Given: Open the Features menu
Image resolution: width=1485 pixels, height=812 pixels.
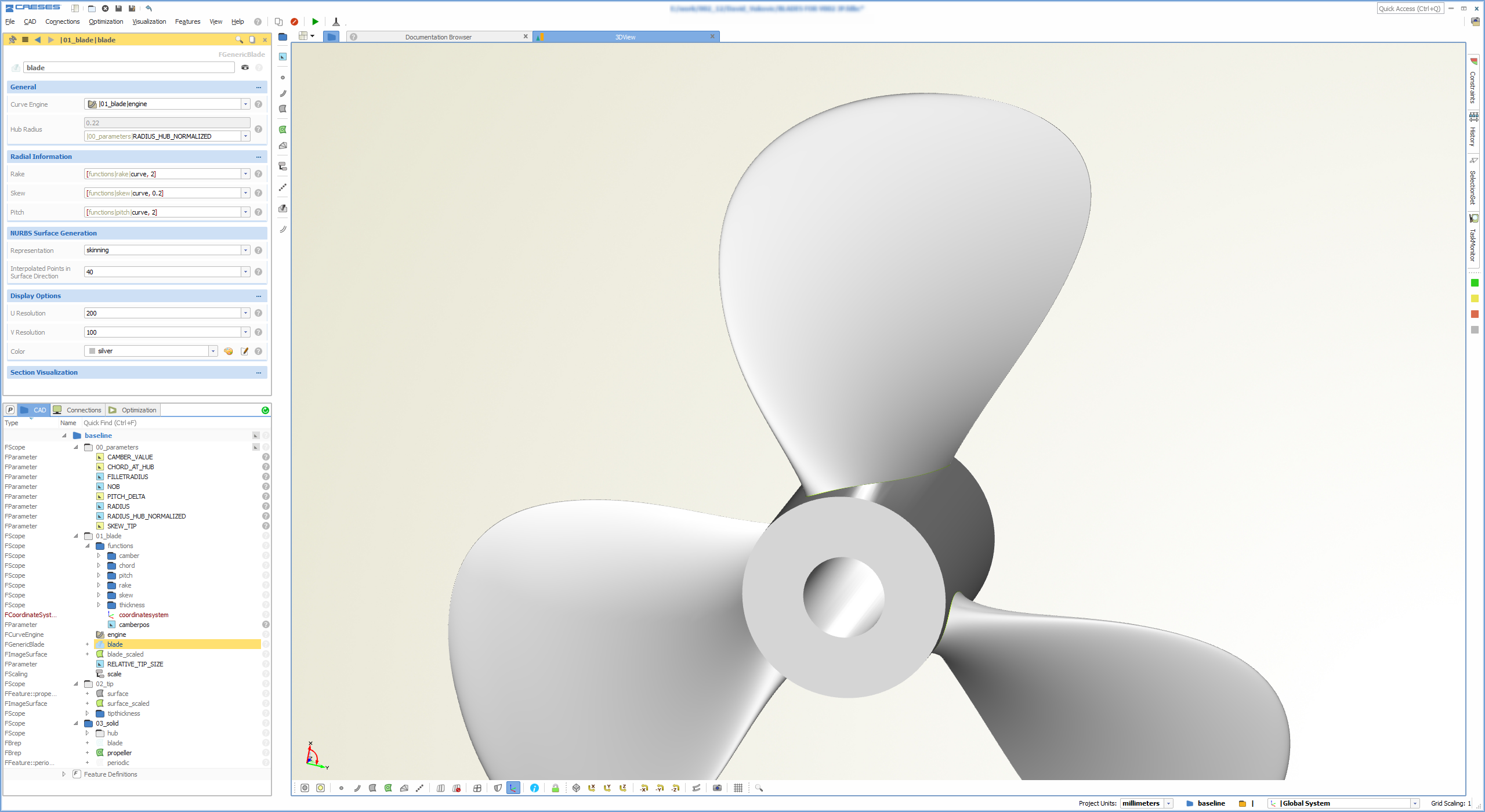Looking at the screenshot, I should tap(187, 21).
